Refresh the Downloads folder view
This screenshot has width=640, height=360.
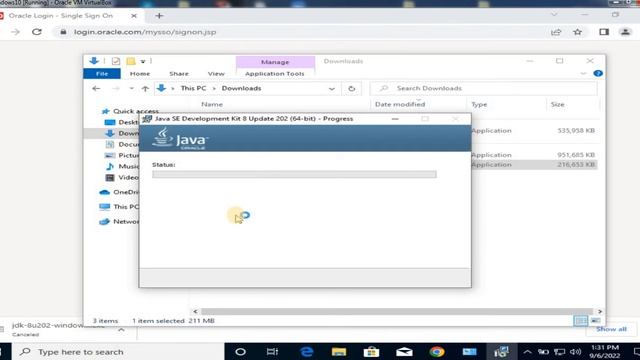(x=351, y=88)
